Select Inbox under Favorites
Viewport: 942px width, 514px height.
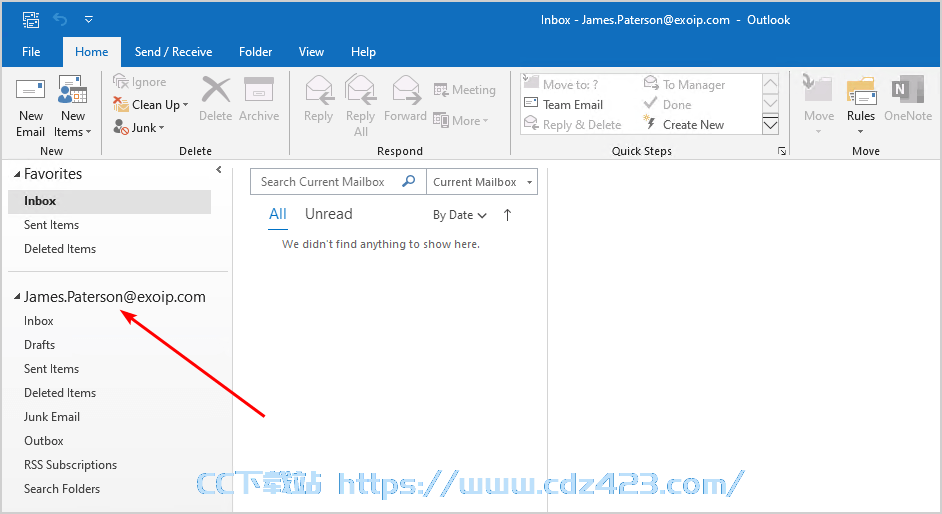109,201
